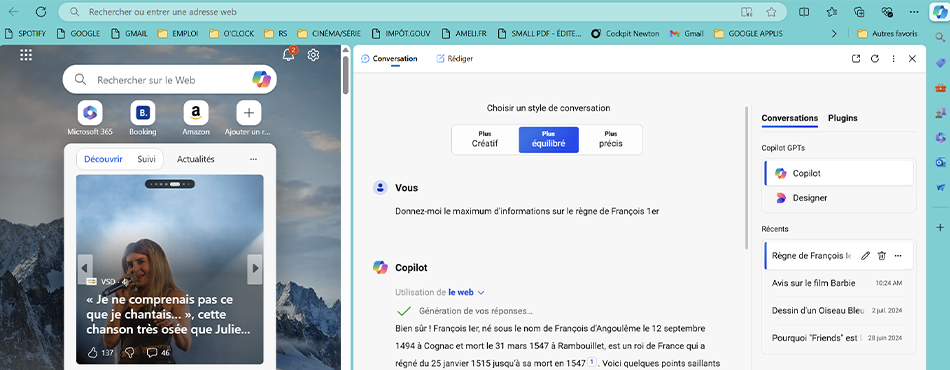The height and width of the screenshot is (370, 950).
Task: Open the Copilot panel in a new tab
Action: [855, 59]
